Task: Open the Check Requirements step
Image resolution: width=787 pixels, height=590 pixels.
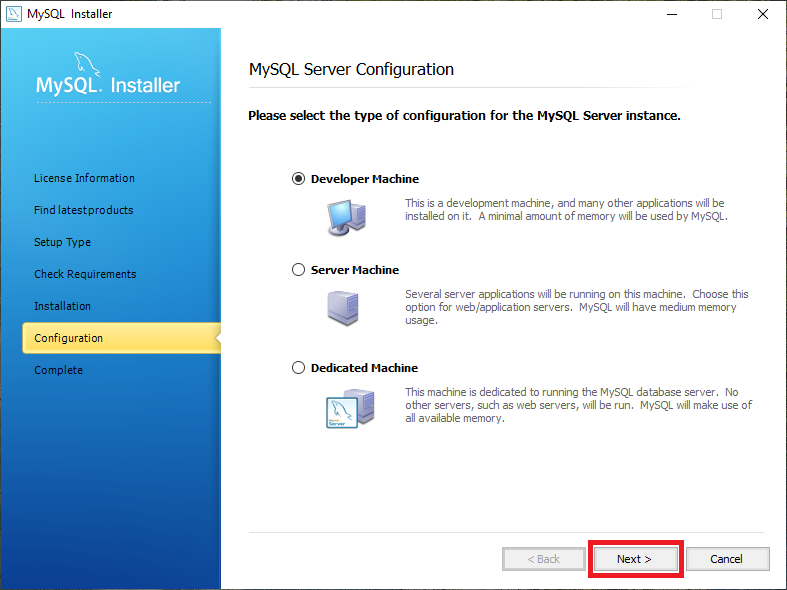Action: tap(85, 274)
